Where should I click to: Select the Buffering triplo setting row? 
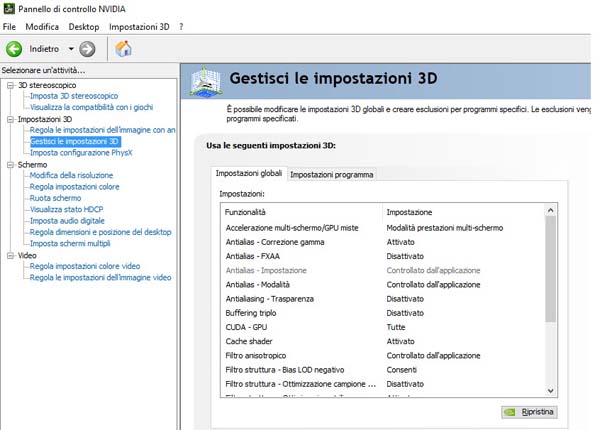[x=383, y=313]
